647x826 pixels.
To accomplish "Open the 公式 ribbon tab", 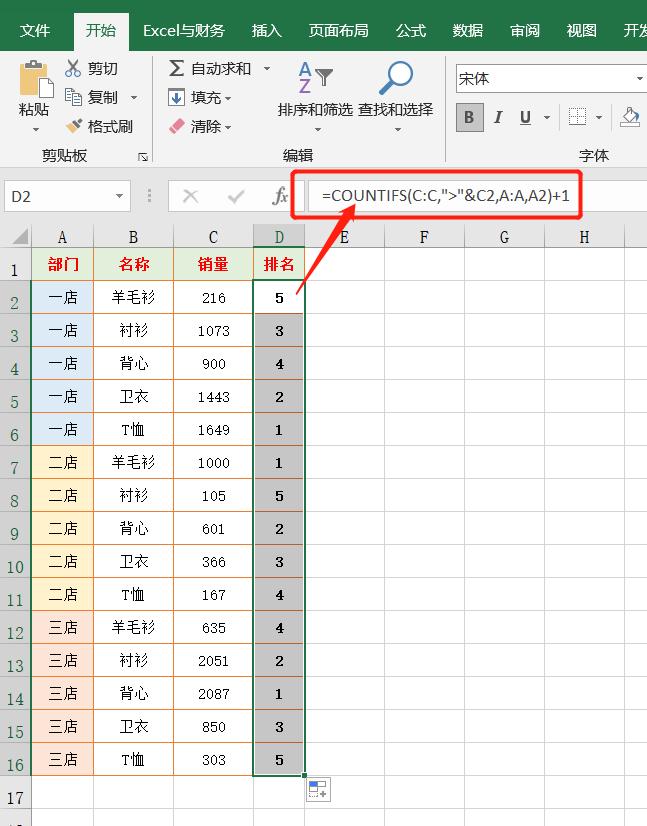I will (x=411, y=30).
